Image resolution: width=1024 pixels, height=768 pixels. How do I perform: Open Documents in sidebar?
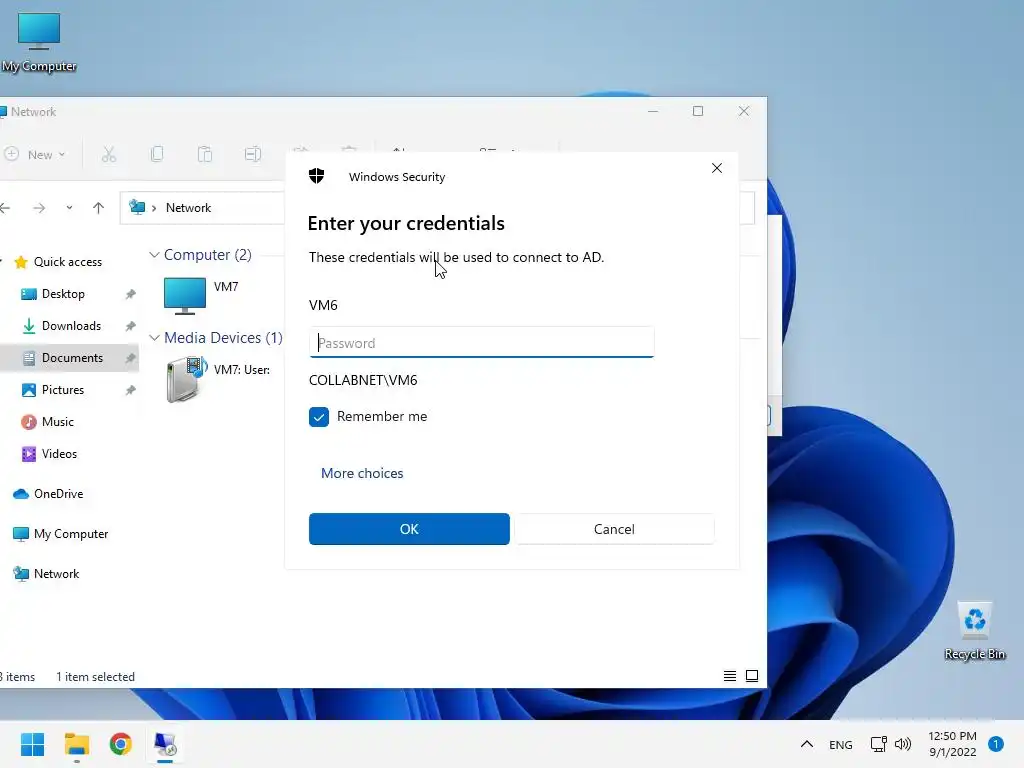[72, 358]
